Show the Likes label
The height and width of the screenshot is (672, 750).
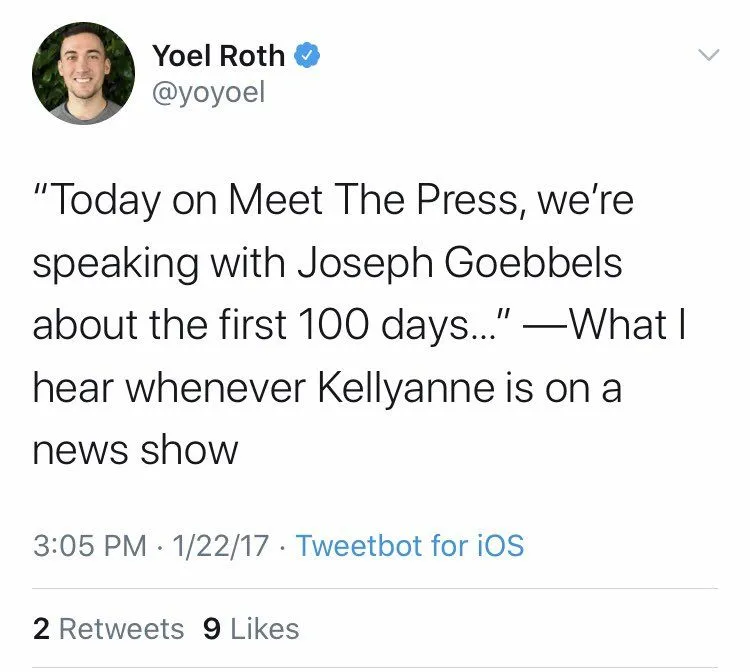[264, 629]
